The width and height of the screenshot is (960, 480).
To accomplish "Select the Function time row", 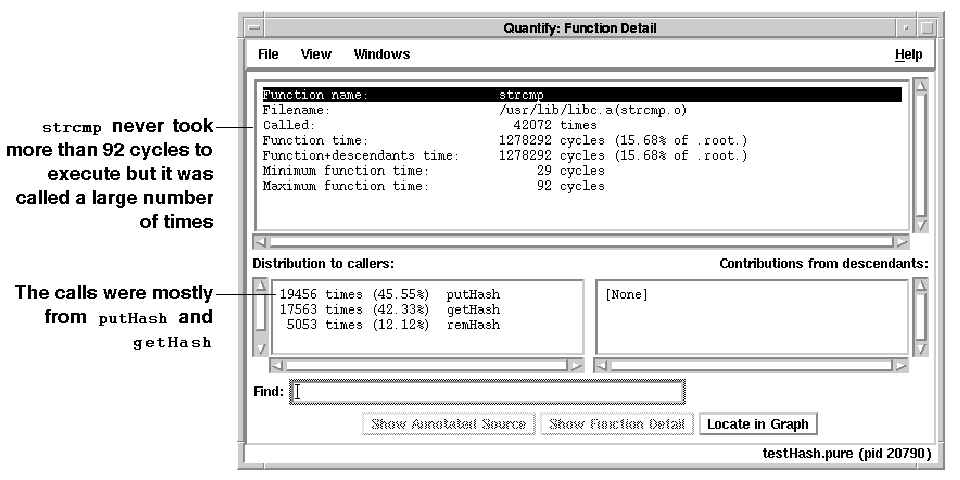I will (582, 140).
